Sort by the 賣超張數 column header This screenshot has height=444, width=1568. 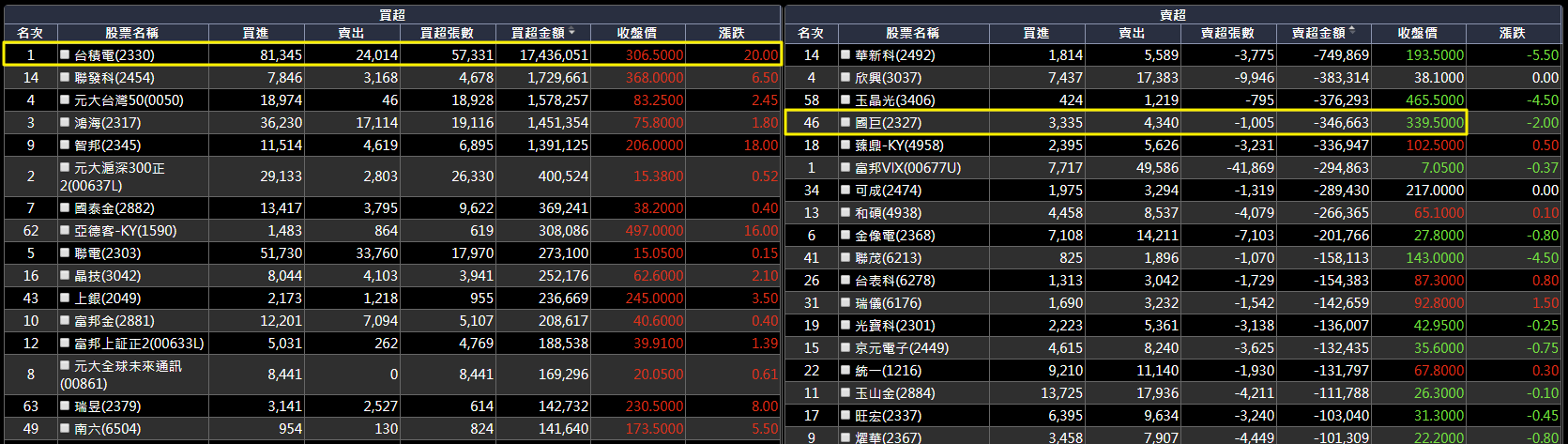point(1227,33)
